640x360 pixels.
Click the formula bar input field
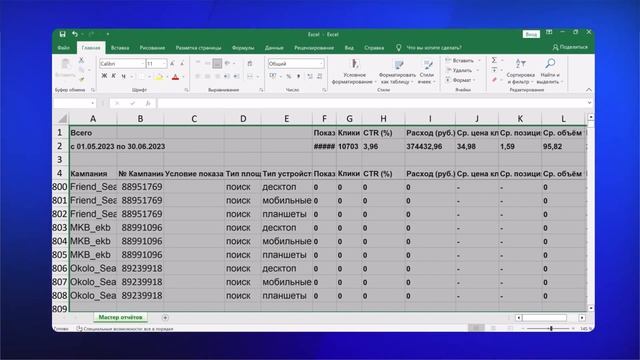pyautogui.click(x=371, y=103)
